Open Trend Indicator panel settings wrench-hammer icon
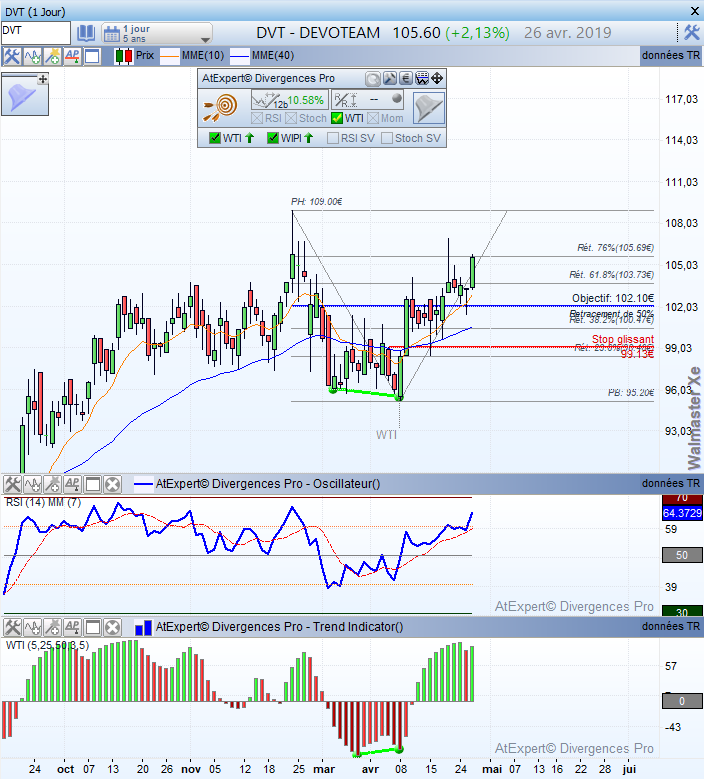Screen dimensions: 704x779 pyautogui.click(x=12, y=627)
